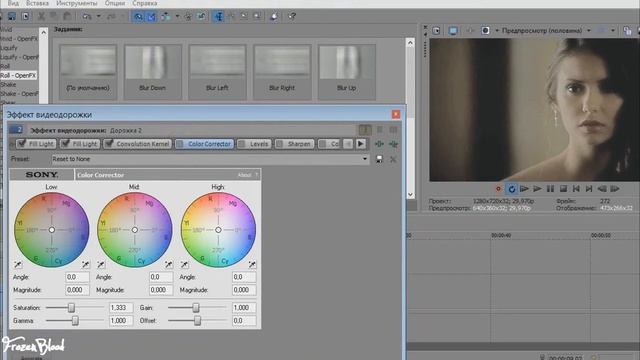Pick Mid complementary color eyedropper on left
The width and height of the screenshot is (640, 360).
pyautogui.click(x=101, y=264)
